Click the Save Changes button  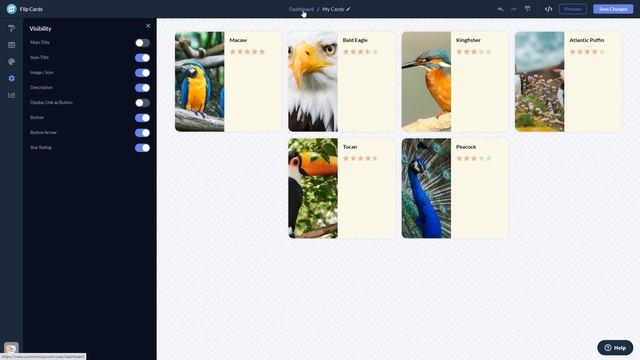point(613,9)
